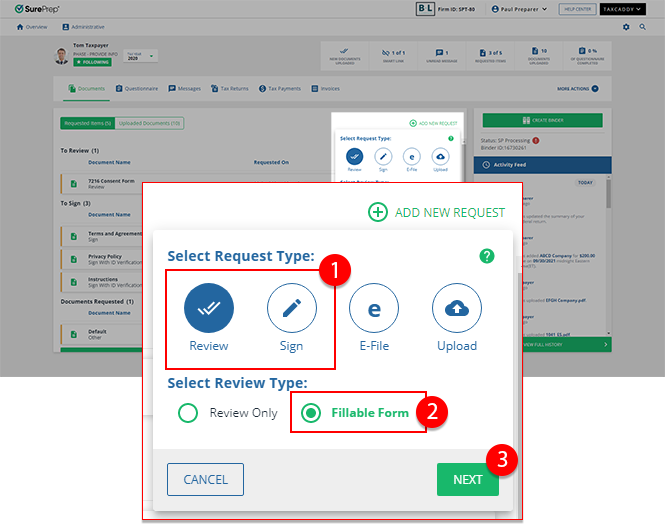Open the Questionnaire Completed 0% tile
Image resolution: width=665 pixels, height=531 pixels.
pos(587,56)
